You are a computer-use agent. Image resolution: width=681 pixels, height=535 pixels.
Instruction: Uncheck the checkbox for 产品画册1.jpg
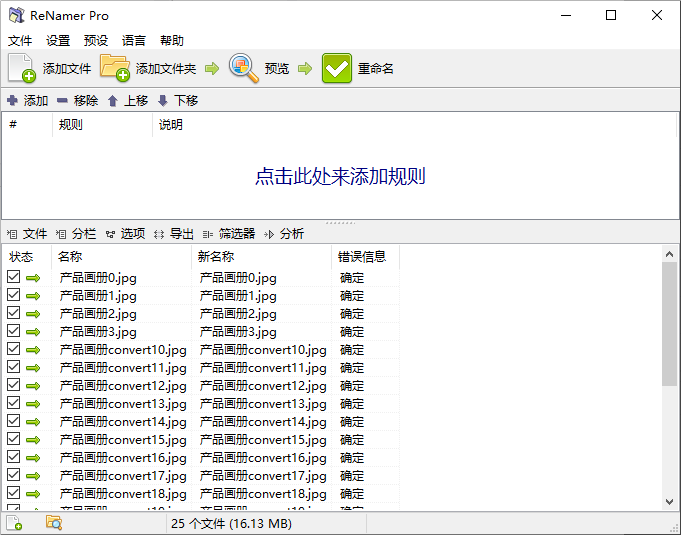click(x=13, y=295)
